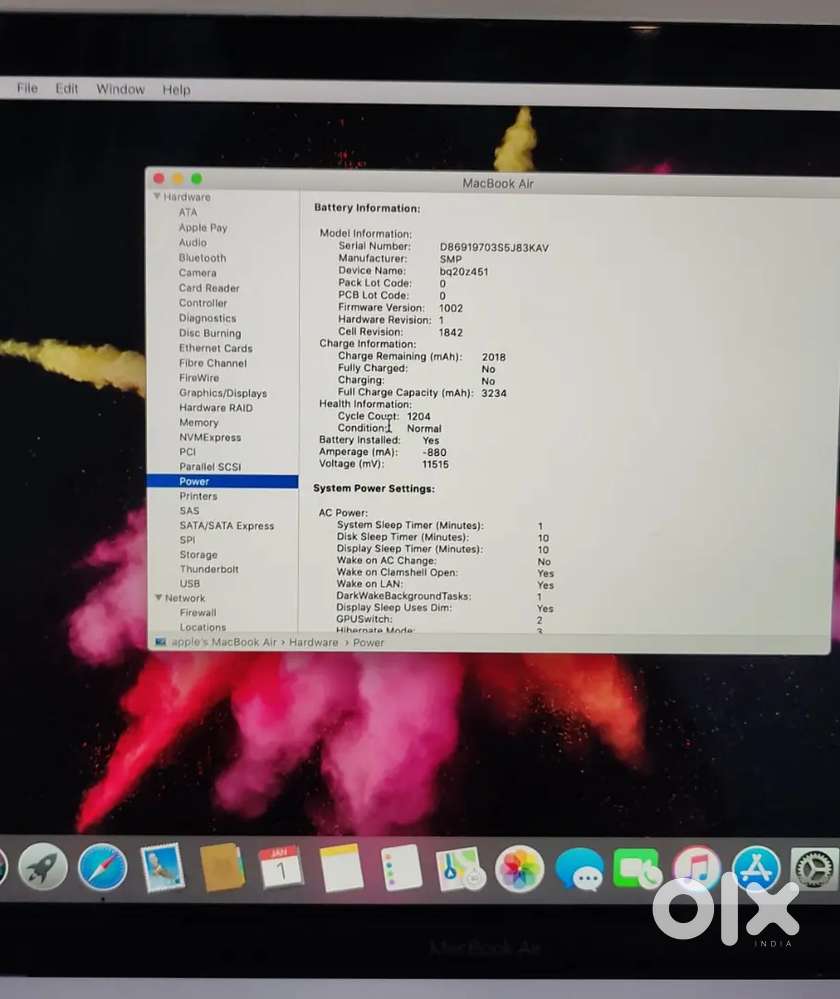The width and height of the screenshot is (840, 999).
Task: Open Calendar icon in the dock
Action: 280,867
